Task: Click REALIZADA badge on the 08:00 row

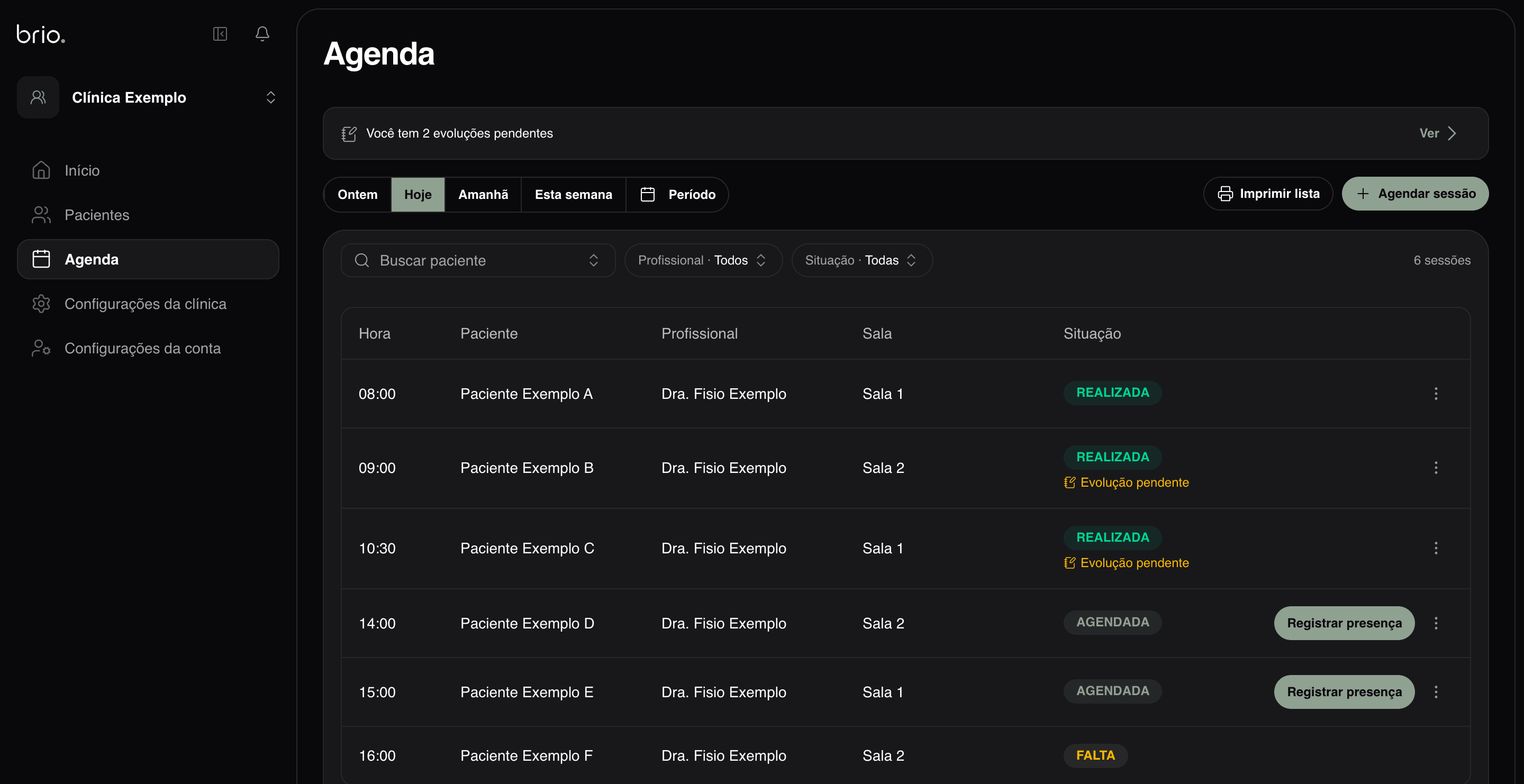Action: pos(1113,393)
